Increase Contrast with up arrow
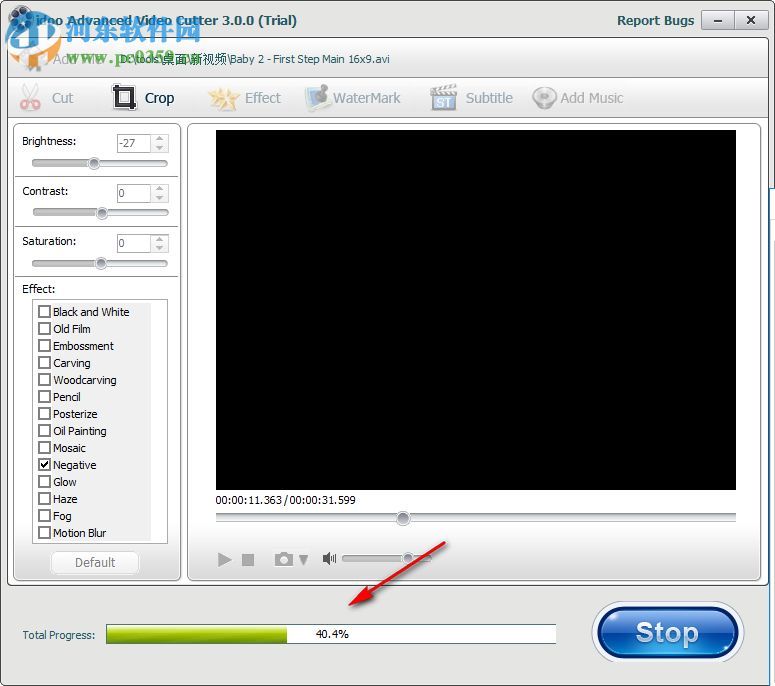The image size is (775, 686). (x=159, y=189)
